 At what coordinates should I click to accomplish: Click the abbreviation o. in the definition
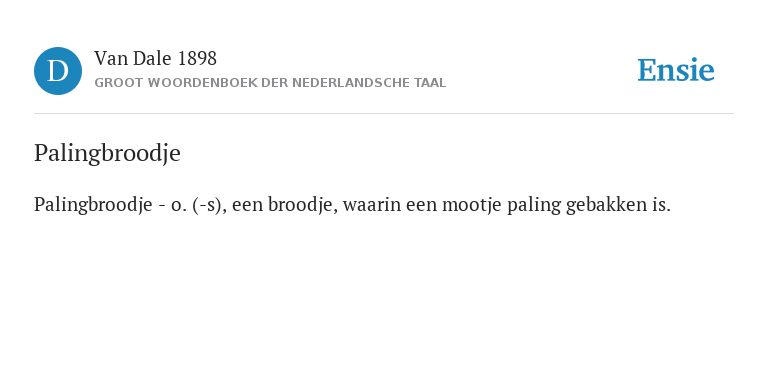(x=178, y=205)
